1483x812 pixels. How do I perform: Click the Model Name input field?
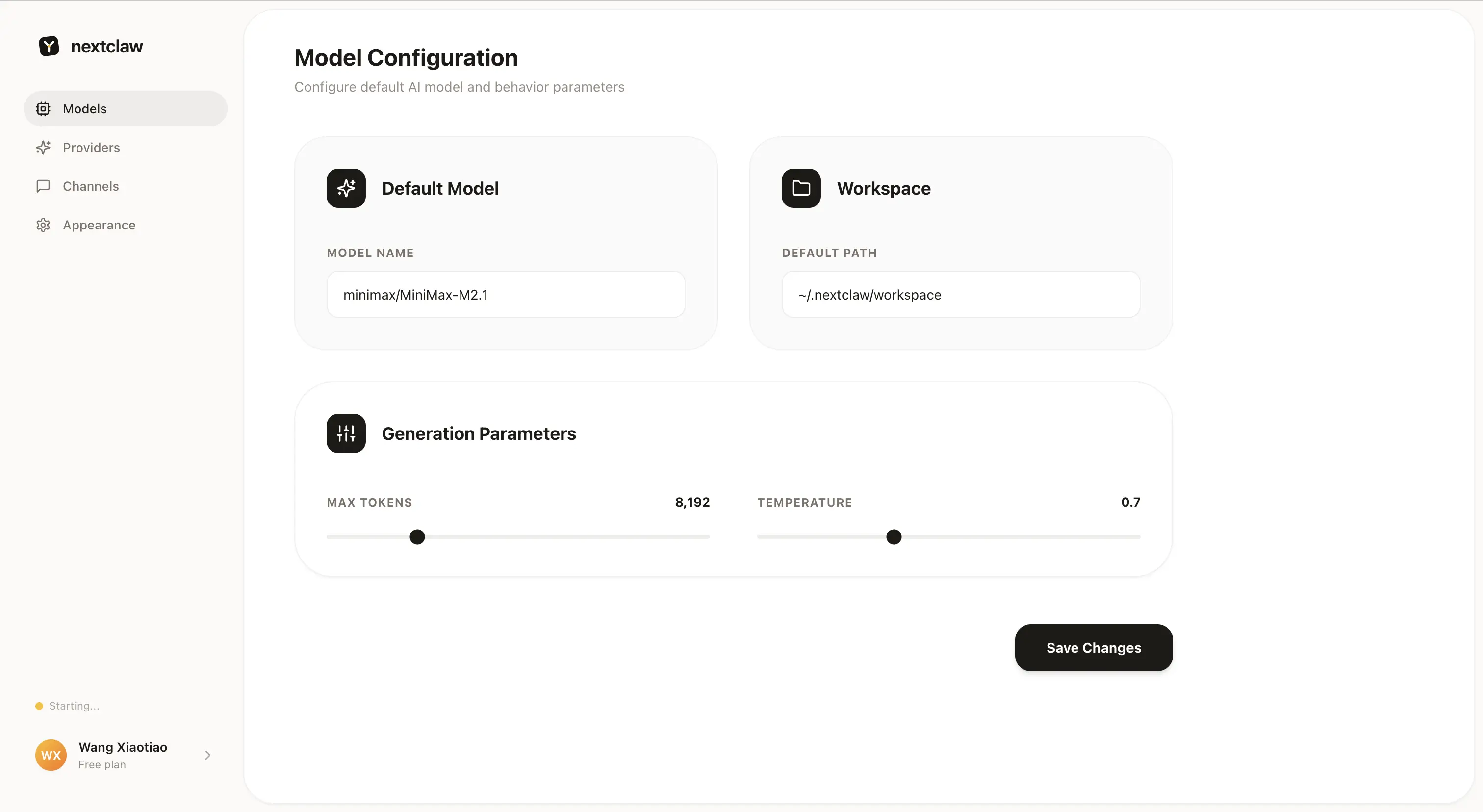[506, 295]
